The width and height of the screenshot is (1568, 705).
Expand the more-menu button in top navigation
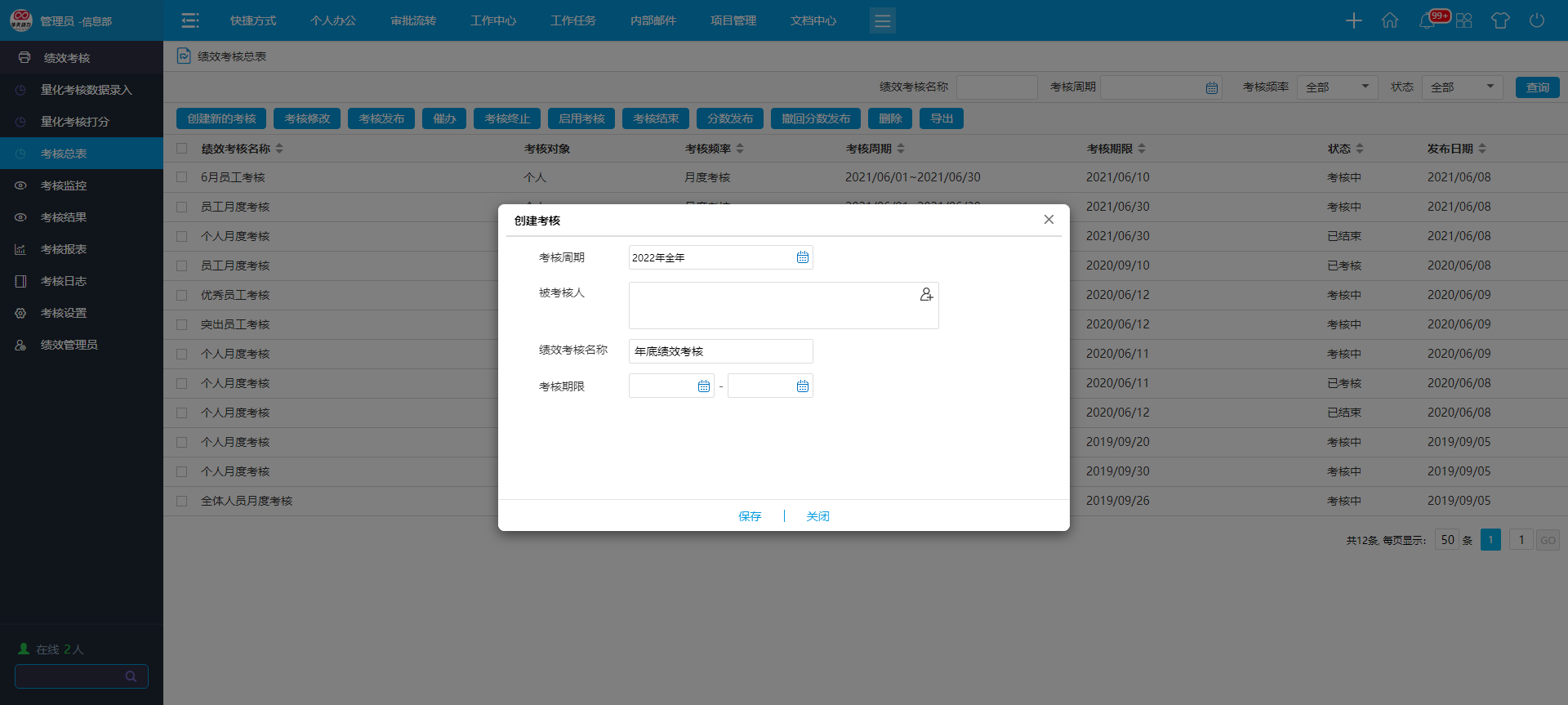point(882,20)
